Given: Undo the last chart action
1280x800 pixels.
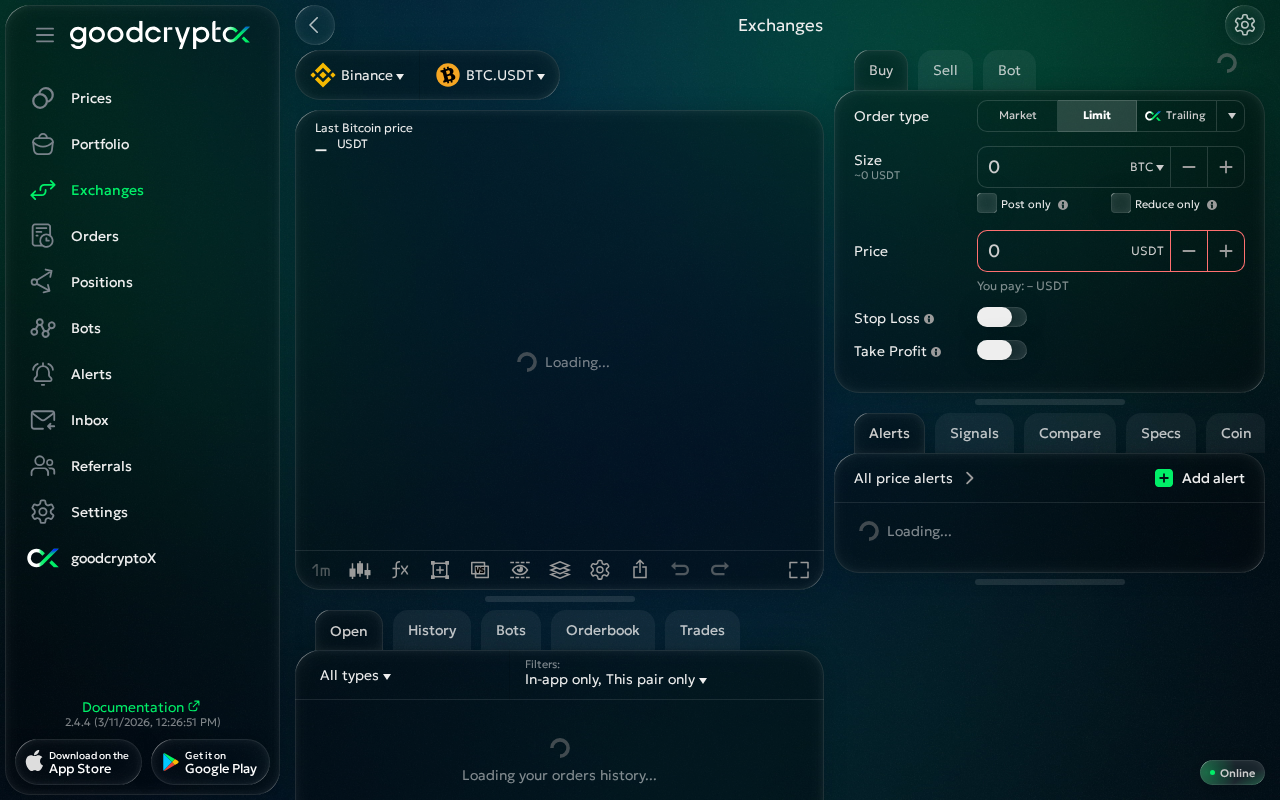Looking at the screenshot, I should pos(680,570).
